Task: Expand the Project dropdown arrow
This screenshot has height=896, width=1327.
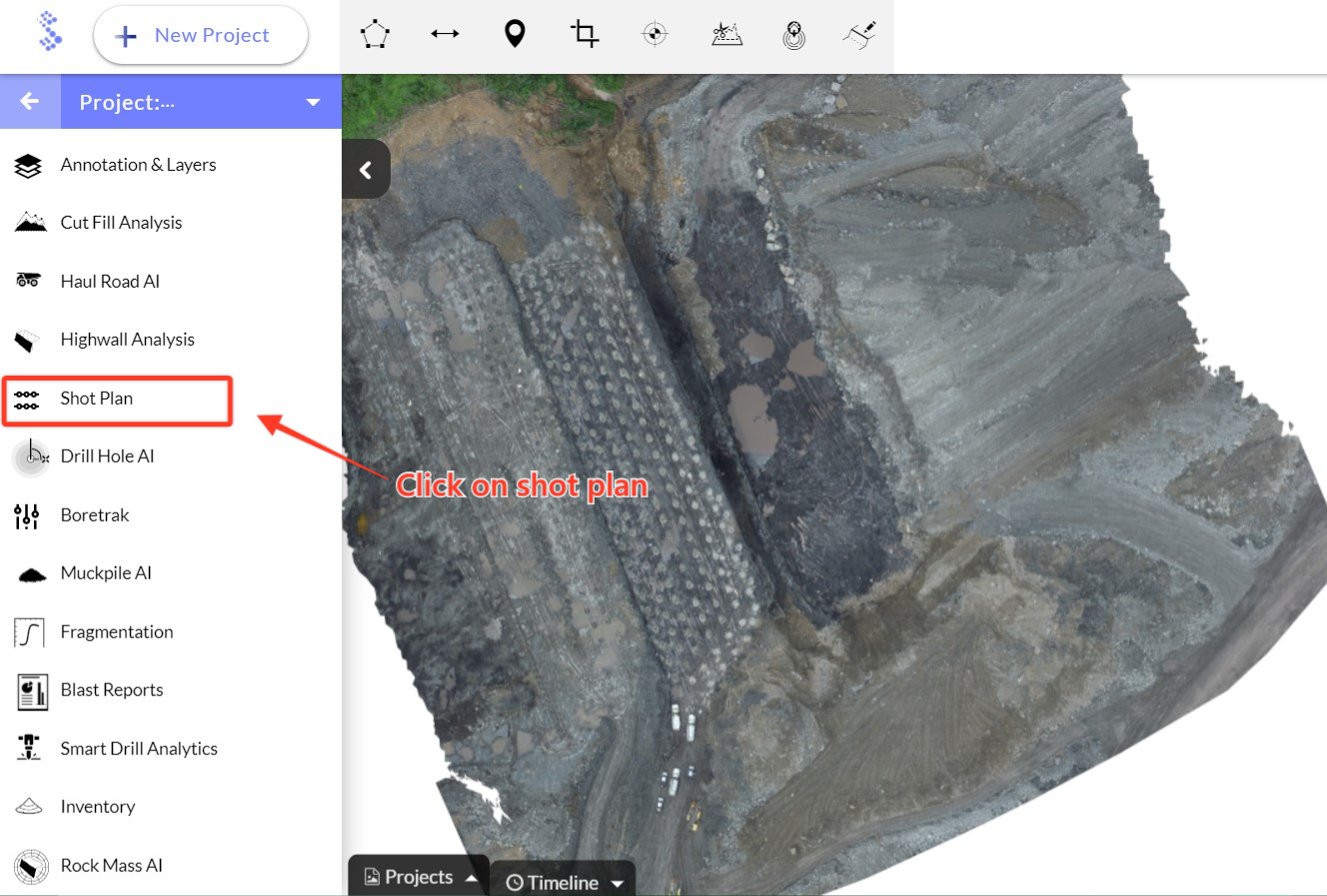Action: pyautogui.click(x=313, y=102)
